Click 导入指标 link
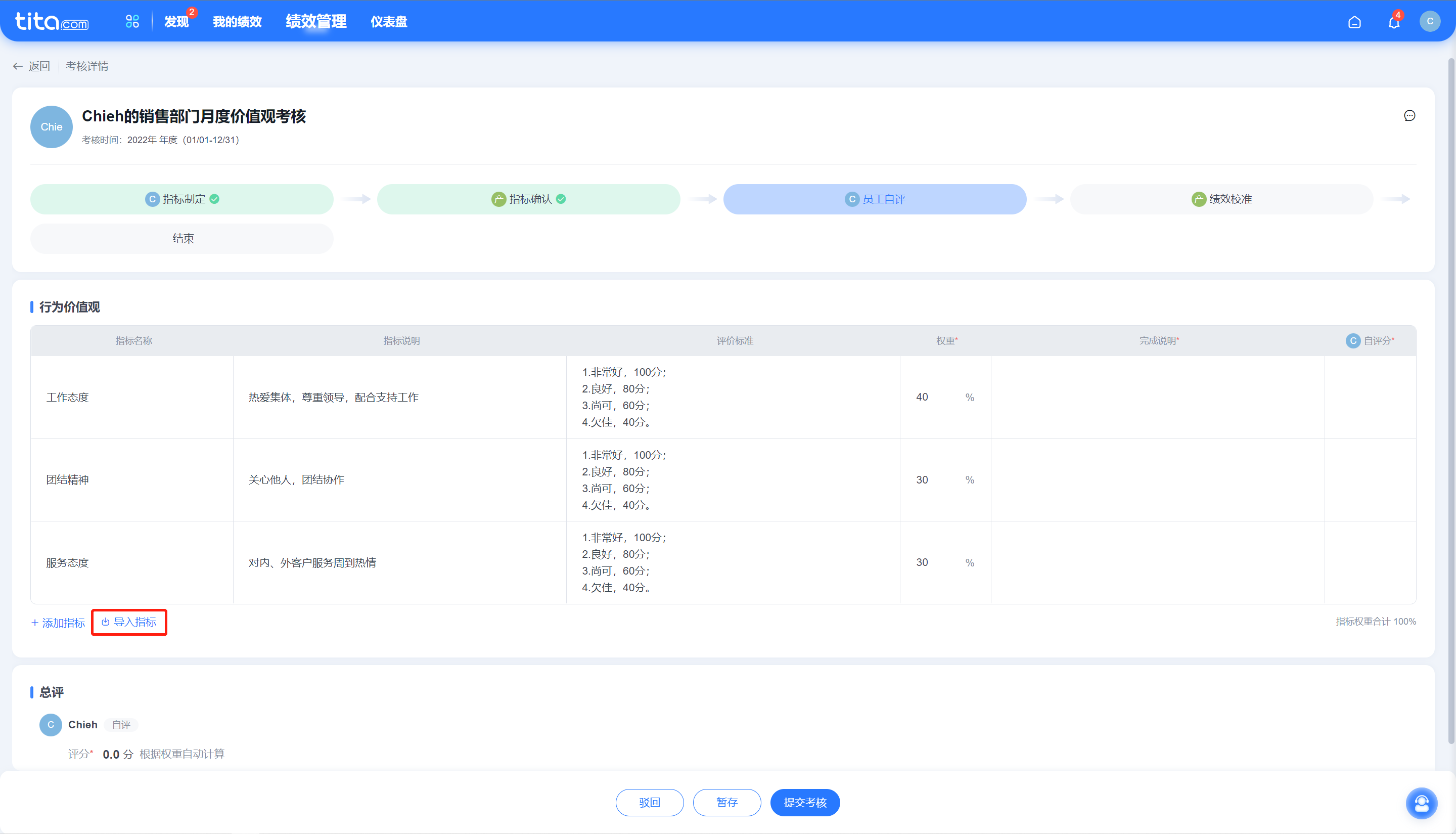1456x834 pixels. 129,622
